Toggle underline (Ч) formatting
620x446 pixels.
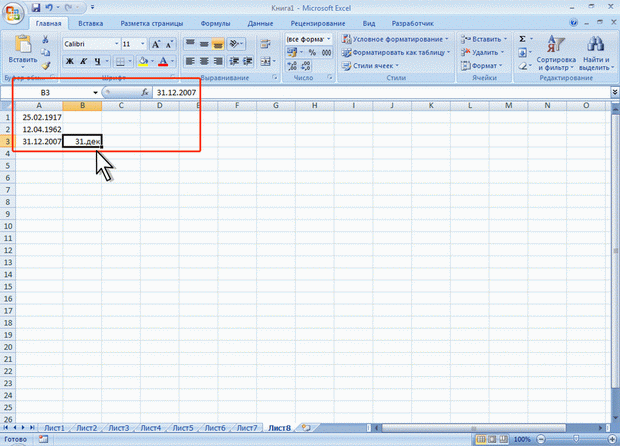(x=98, y=61)
